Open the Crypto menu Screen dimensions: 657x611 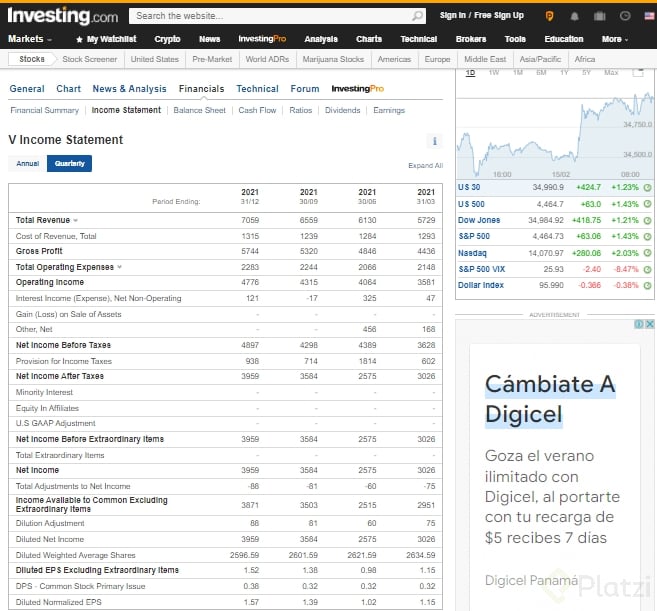(167, 39)
